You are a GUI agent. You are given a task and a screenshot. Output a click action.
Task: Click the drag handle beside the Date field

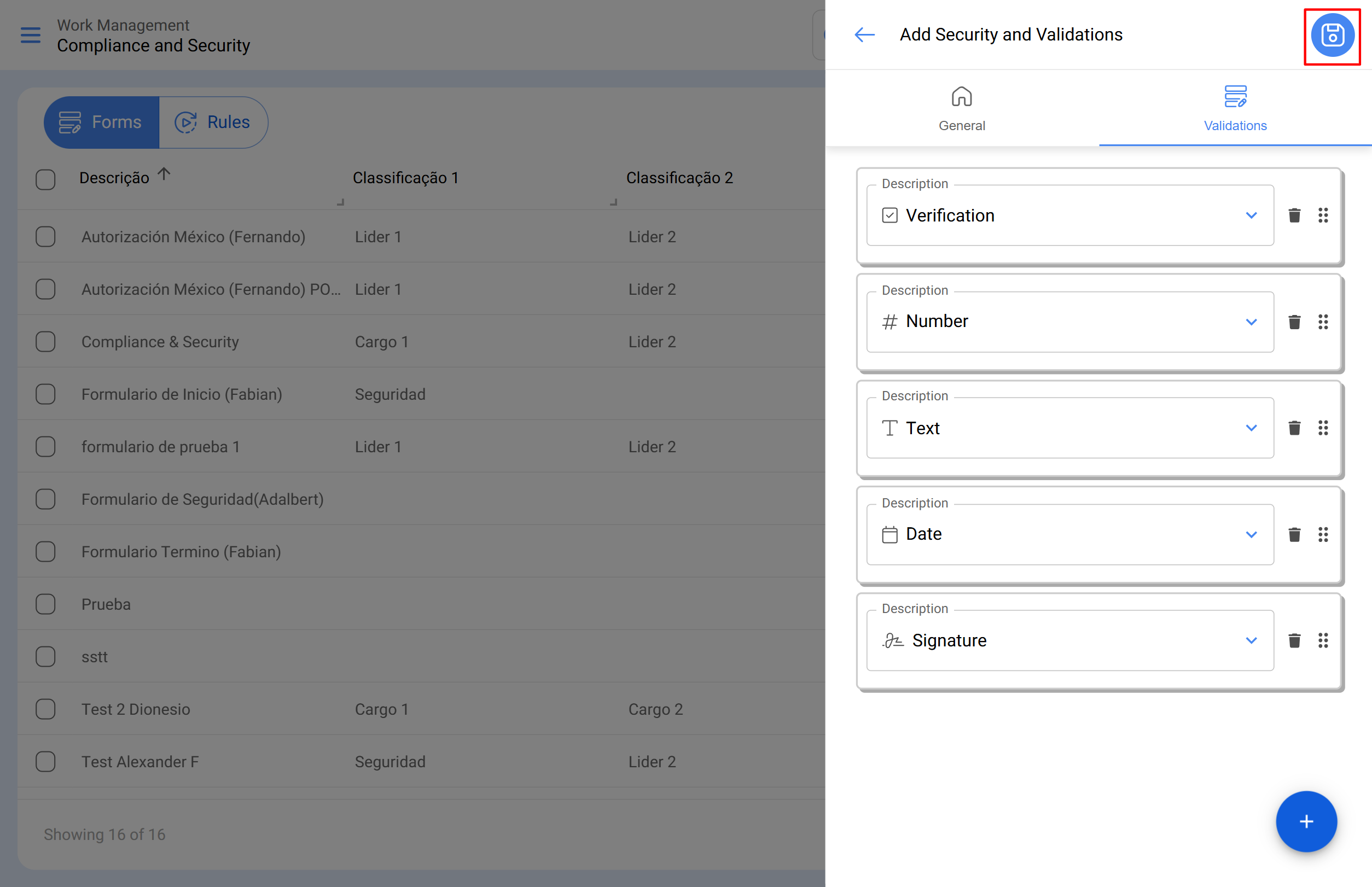point(1322,534)
